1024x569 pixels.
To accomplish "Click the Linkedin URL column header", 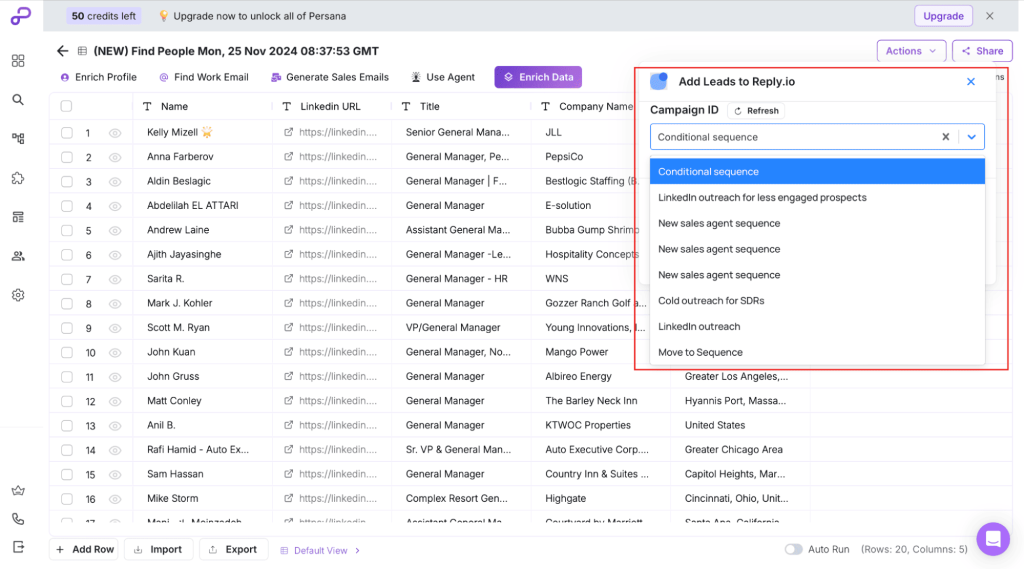I will [331, 106].
